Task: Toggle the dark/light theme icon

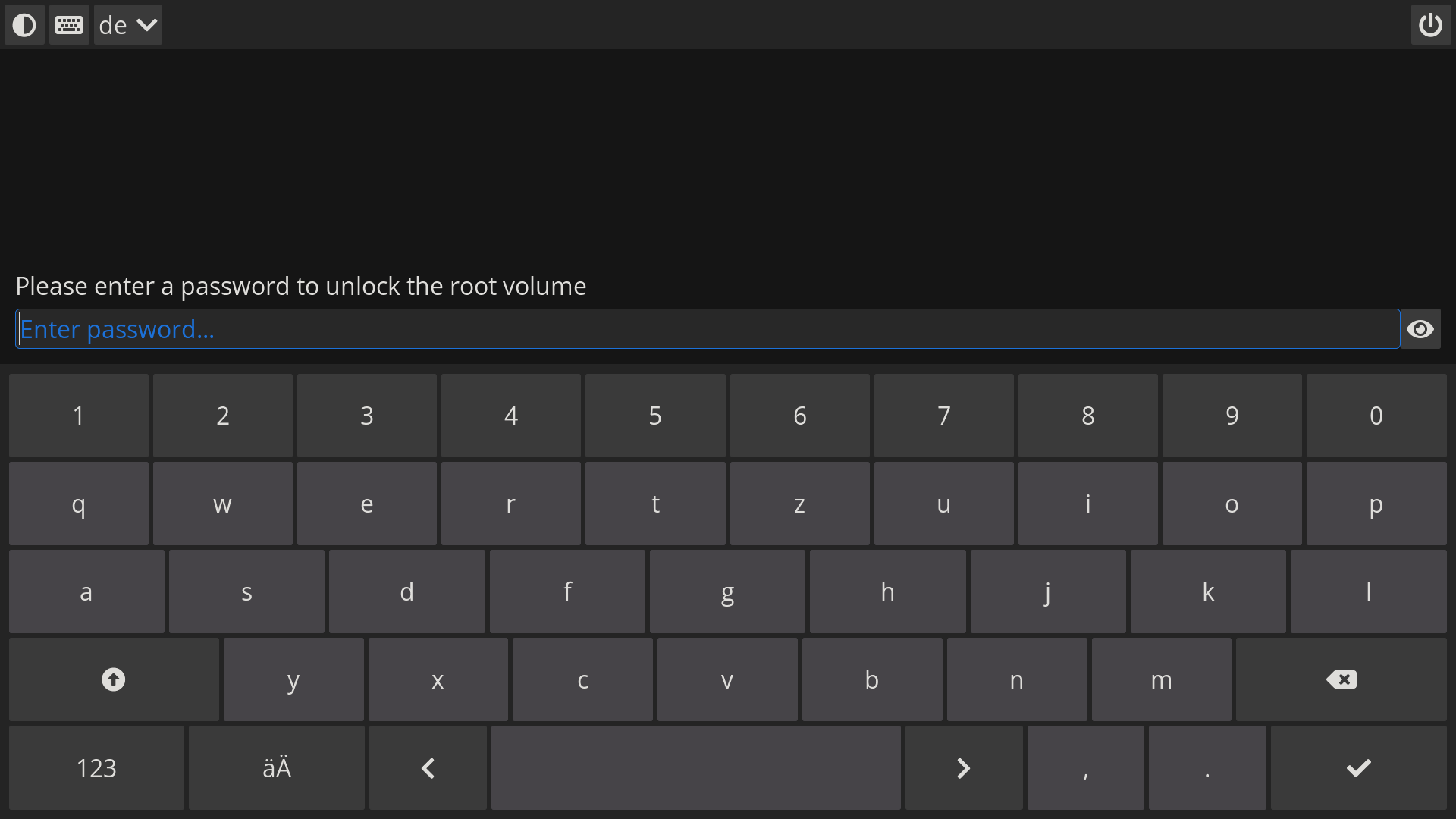Action: coord(24,25)
